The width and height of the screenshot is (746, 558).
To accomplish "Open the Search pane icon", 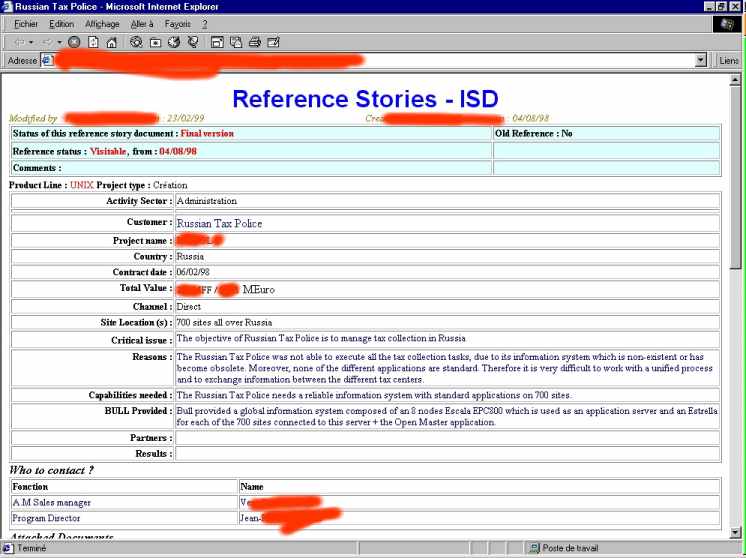I will [136, 42].
